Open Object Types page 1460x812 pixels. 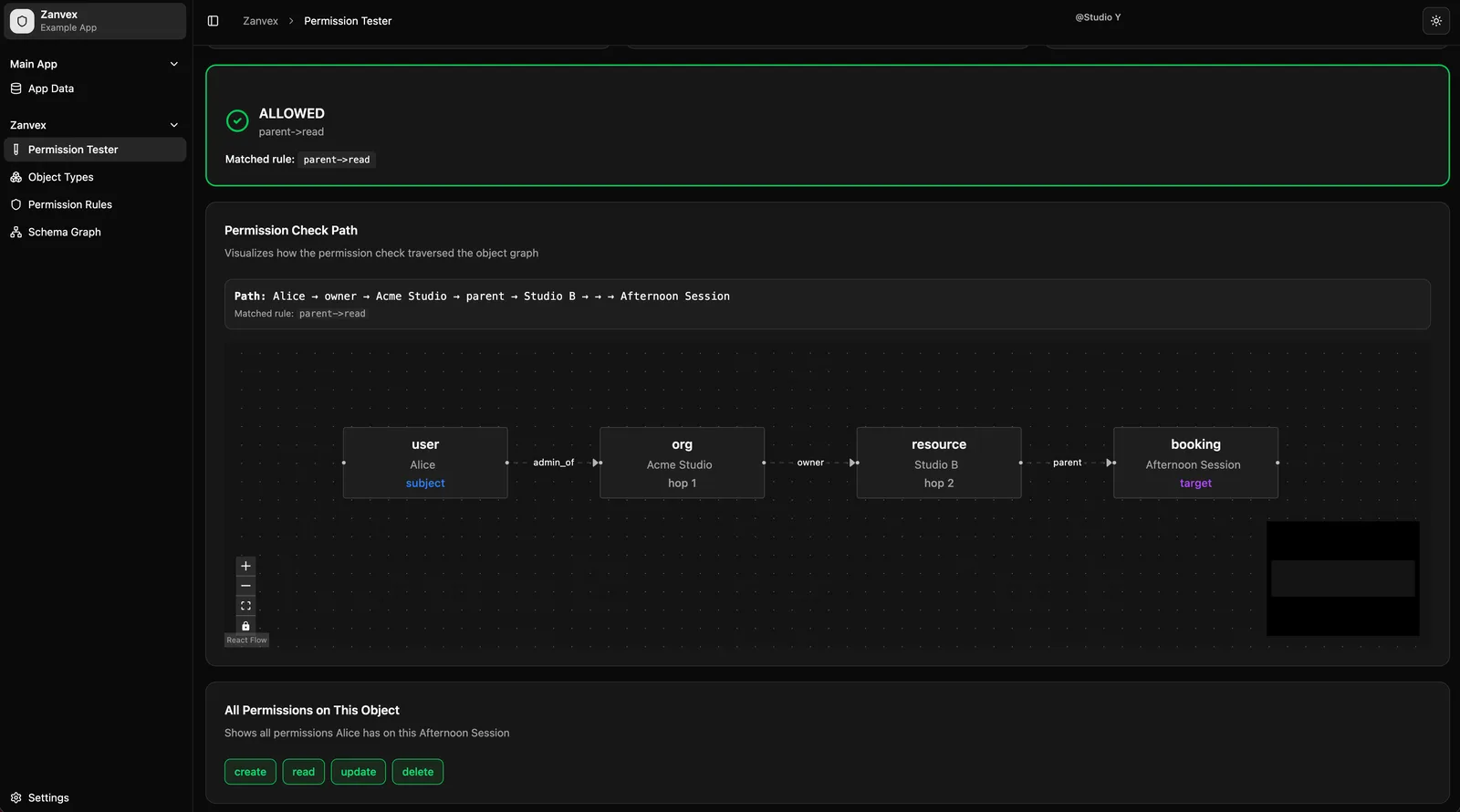95,177
